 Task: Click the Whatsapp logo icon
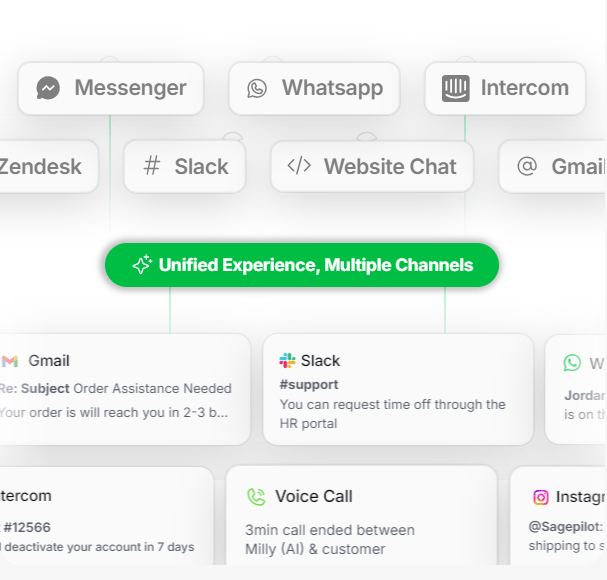[x=257, y=88]
